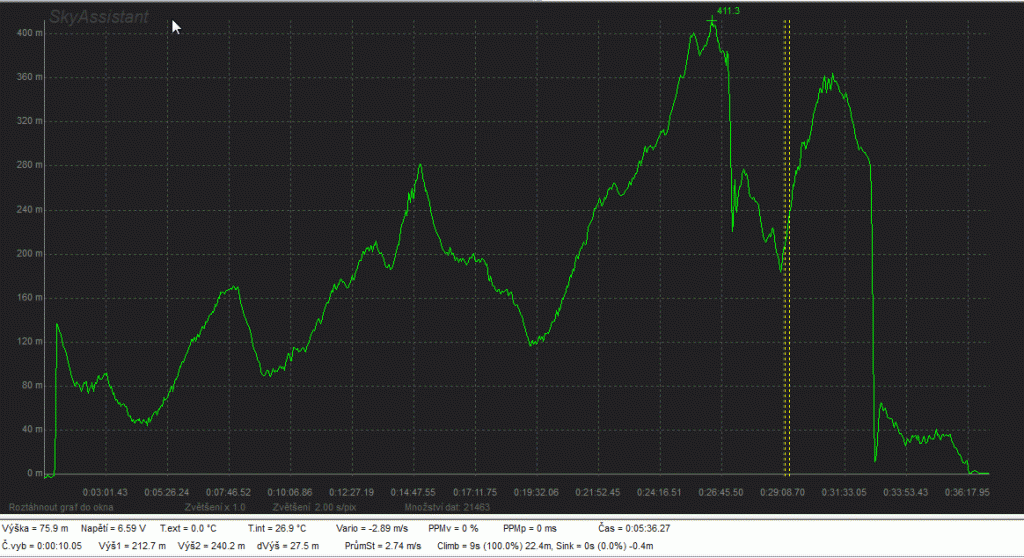Click the peak marker cross at 411.3

coord(712,20)
